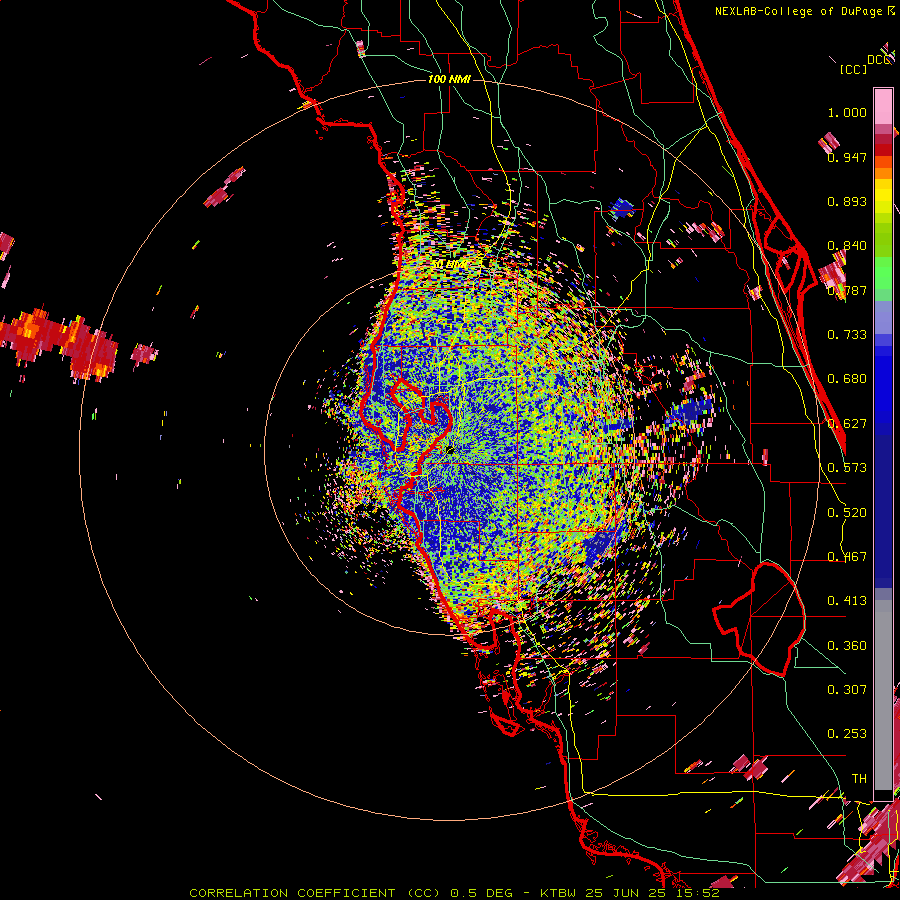Image resolution: width=900 pixels, height=900 pixels.
Task: Click the 0.307 scale value
Action: (x=847, y=690)
